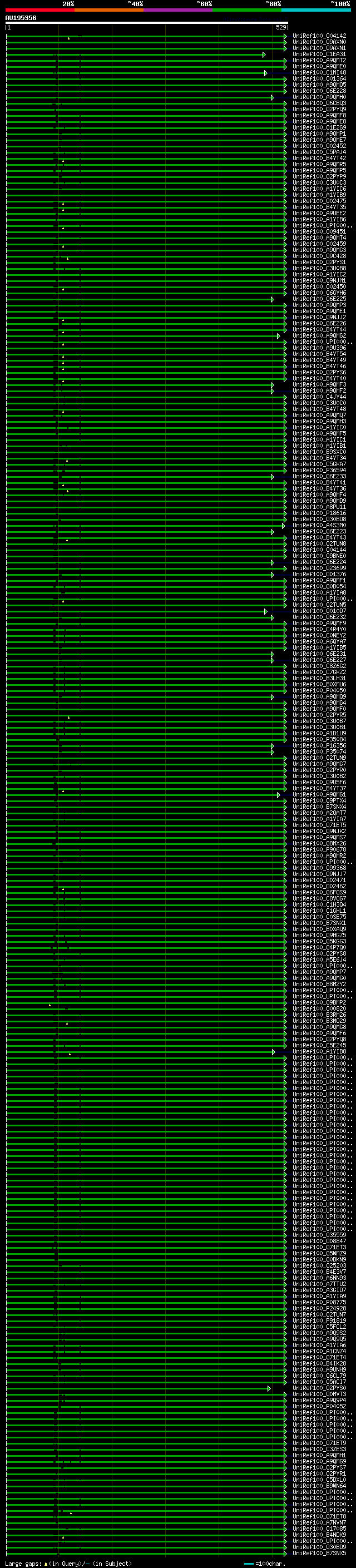Select label UniRef100_C5FCL2
The height and width of the screenshot is (1568, 356).
[319, 1327]
